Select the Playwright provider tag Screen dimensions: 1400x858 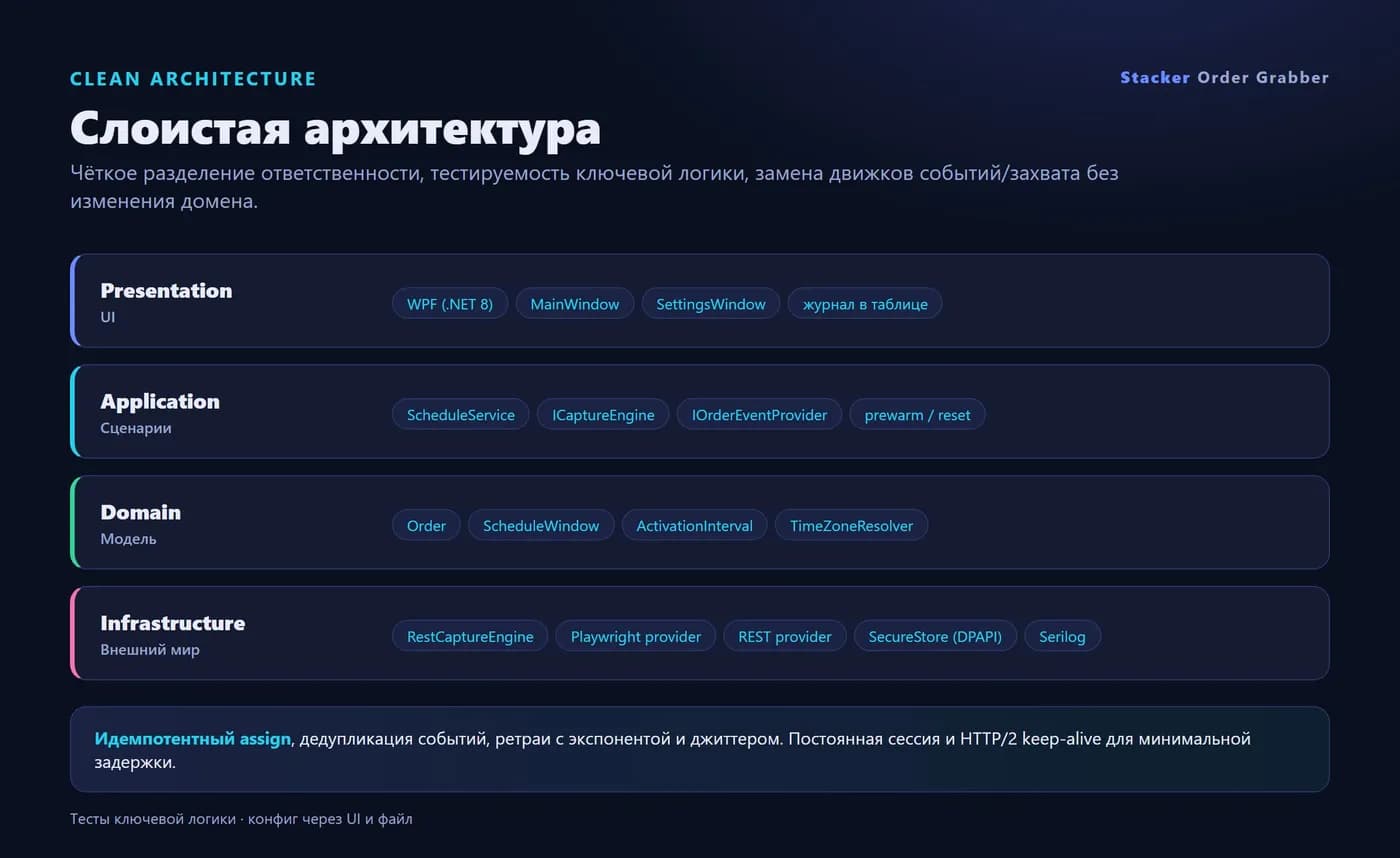click(636, 637)
